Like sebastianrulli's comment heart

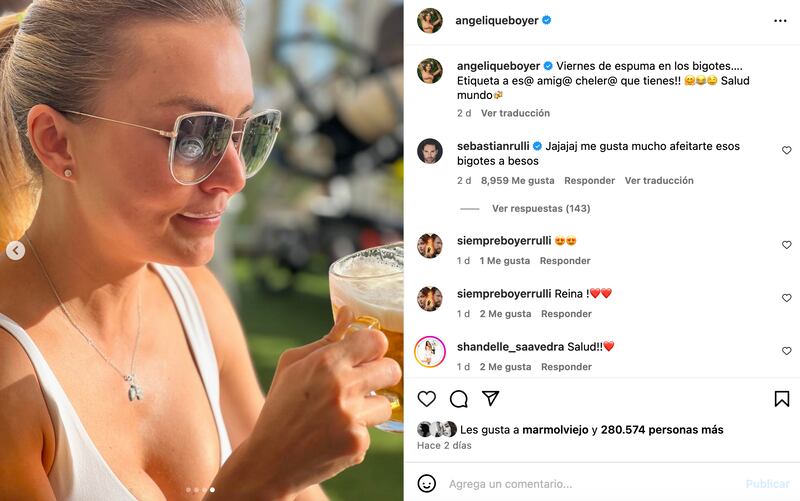point(786,150)
